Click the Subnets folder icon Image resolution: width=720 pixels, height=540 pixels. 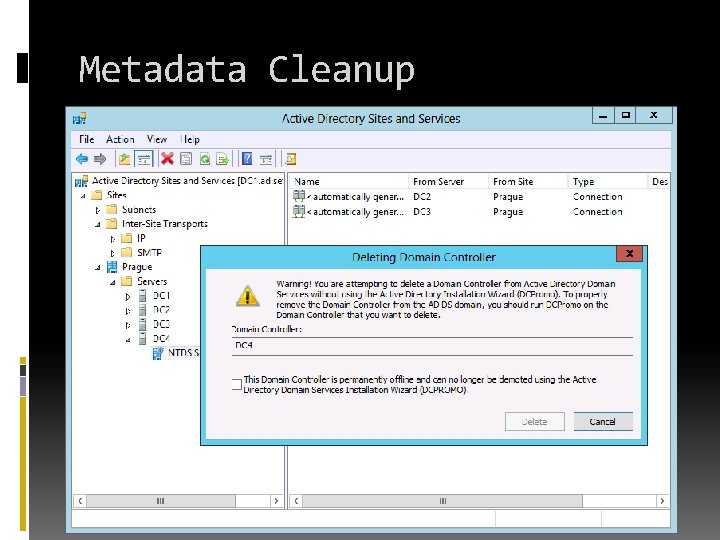click(x=112, y=209)
